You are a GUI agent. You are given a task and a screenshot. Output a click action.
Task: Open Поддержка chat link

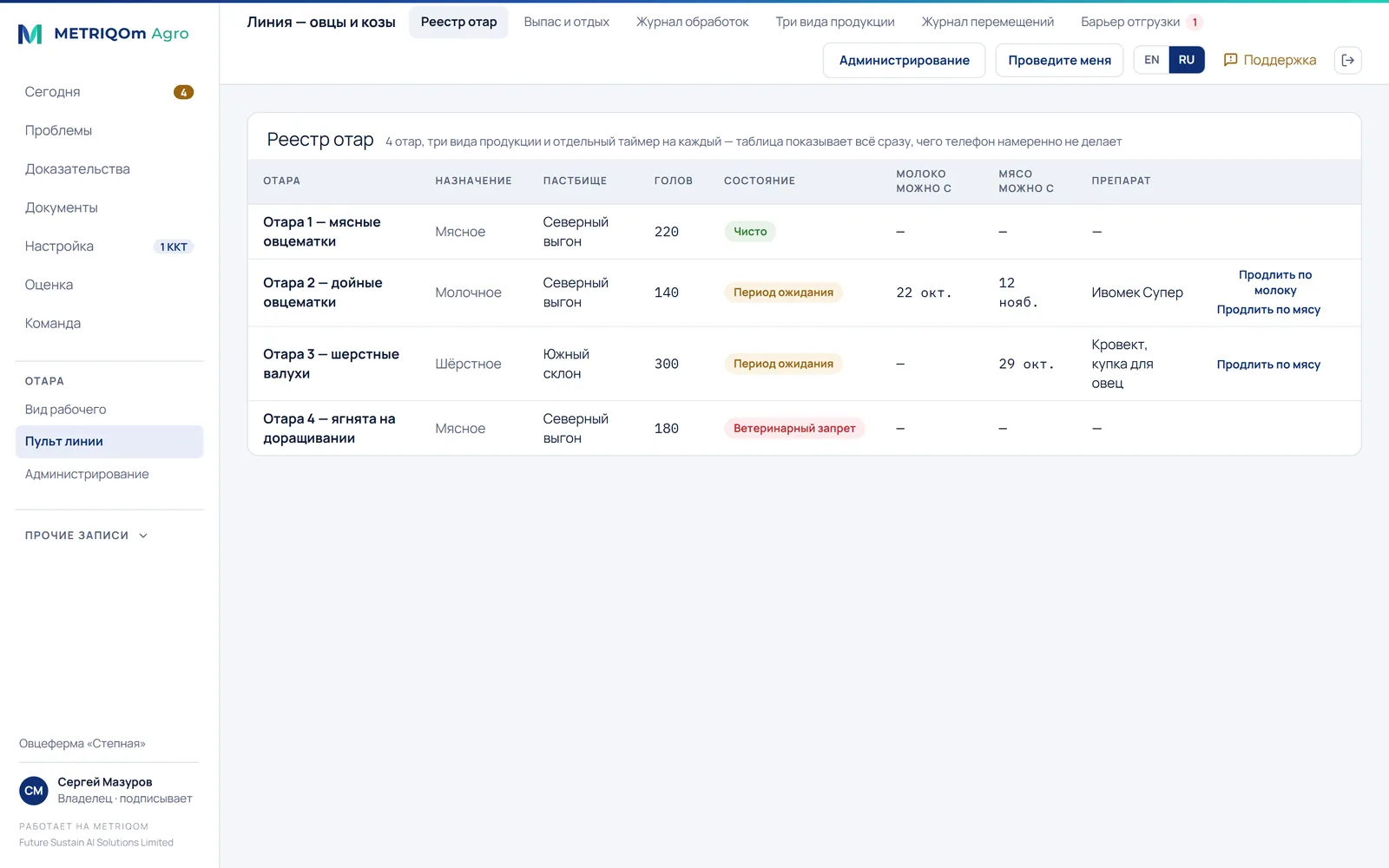point(1269,60)
